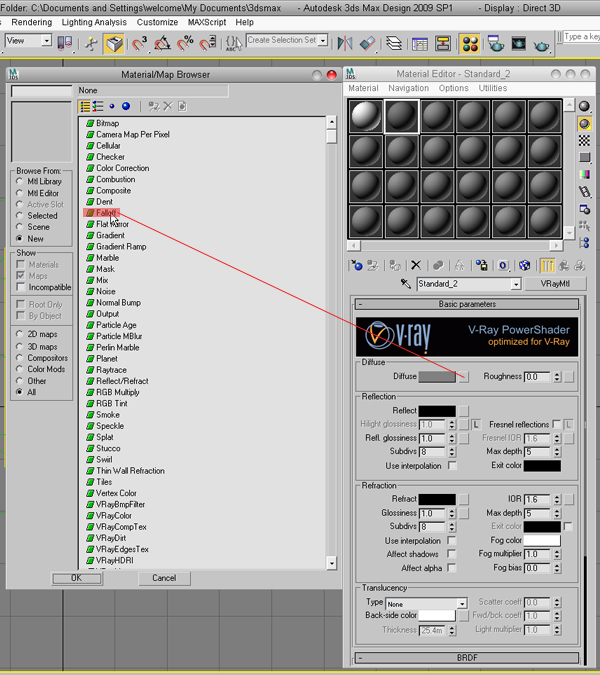Open the Translucency Type dropdown
Screen dimensions: 600x675
[x=462, y=604]
